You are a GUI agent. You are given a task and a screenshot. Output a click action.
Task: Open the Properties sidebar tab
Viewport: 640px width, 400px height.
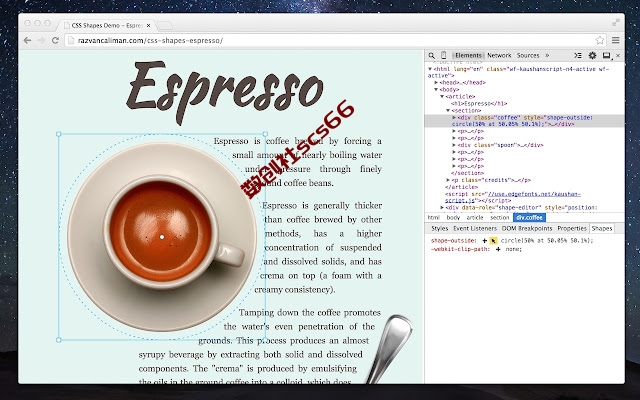pos(571,229)
